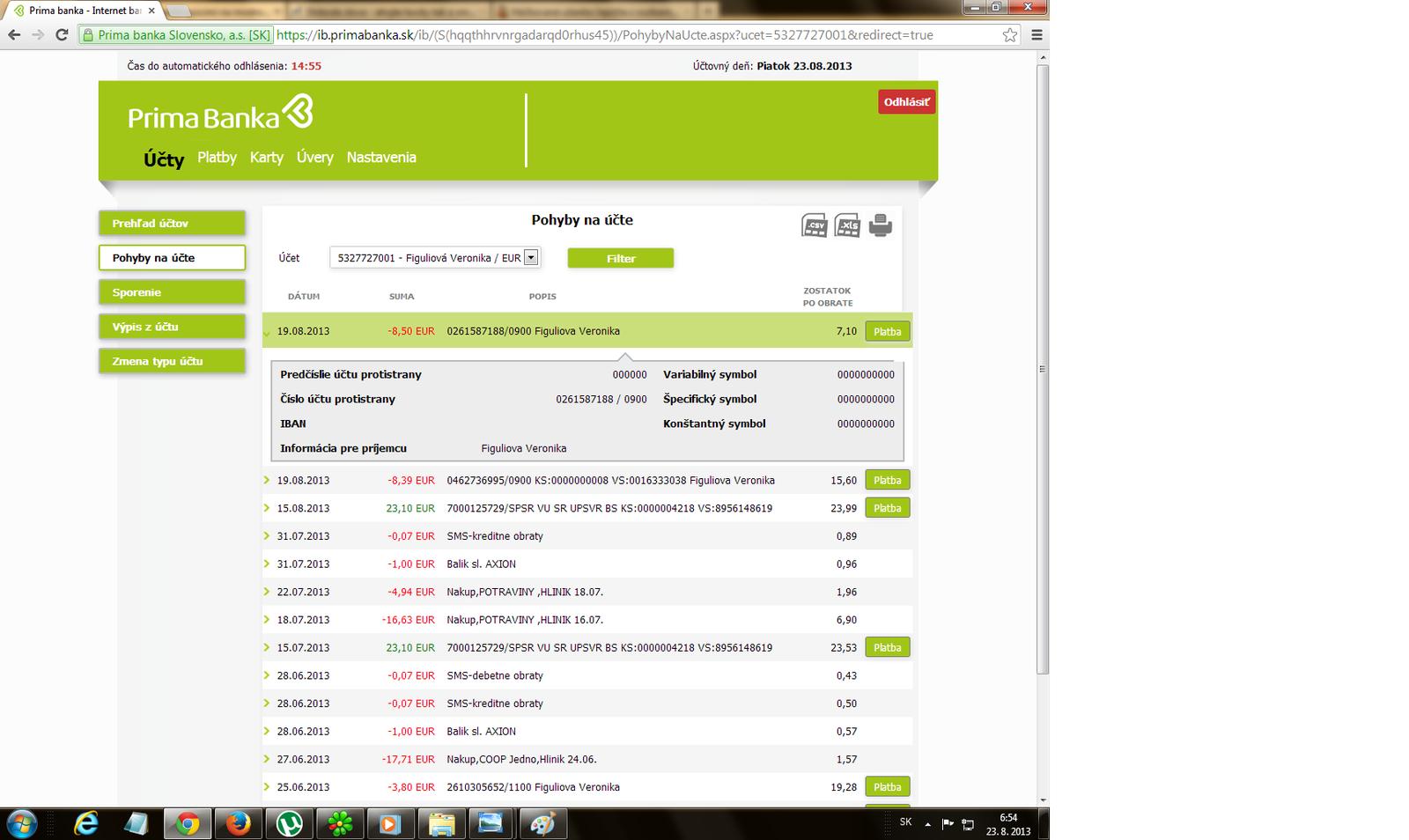Click the page vertical scrollbar
The height and width of the screenshot is (840, 1409).
tap(1043, 370)
